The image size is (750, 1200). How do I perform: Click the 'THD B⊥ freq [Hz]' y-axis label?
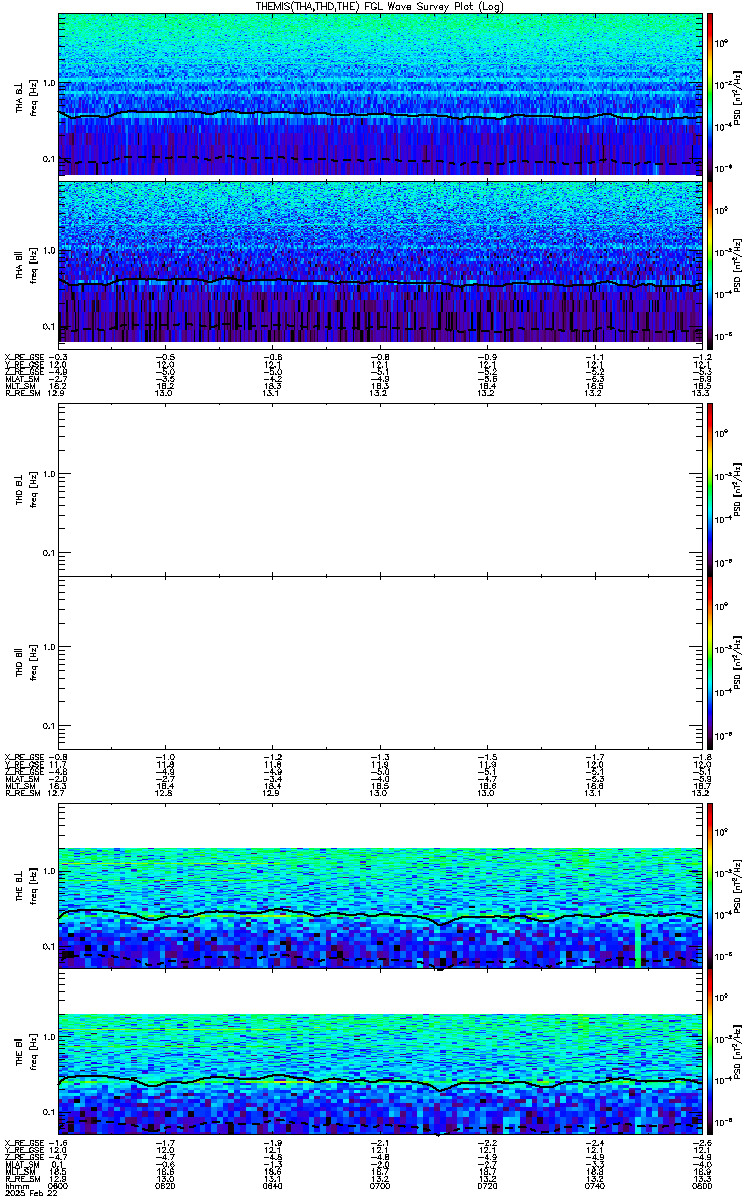click(25, 489)
